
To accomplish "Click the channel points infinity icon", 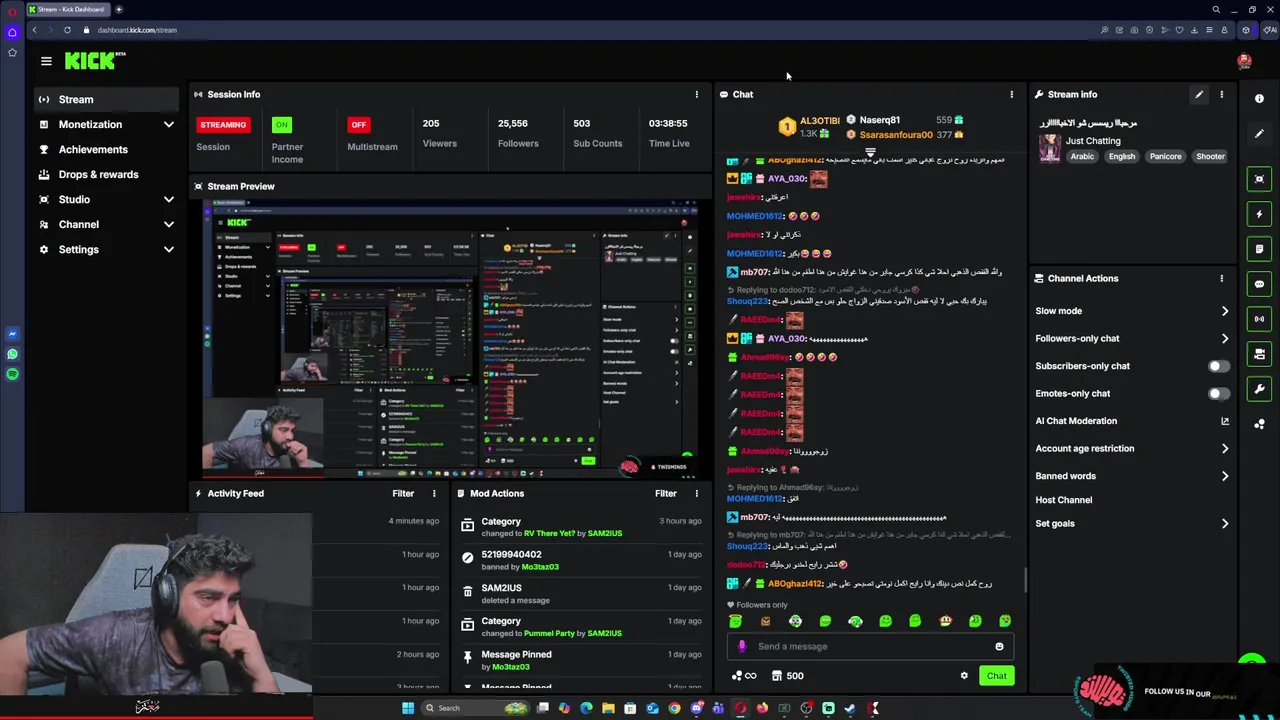I will coord(744,676).
